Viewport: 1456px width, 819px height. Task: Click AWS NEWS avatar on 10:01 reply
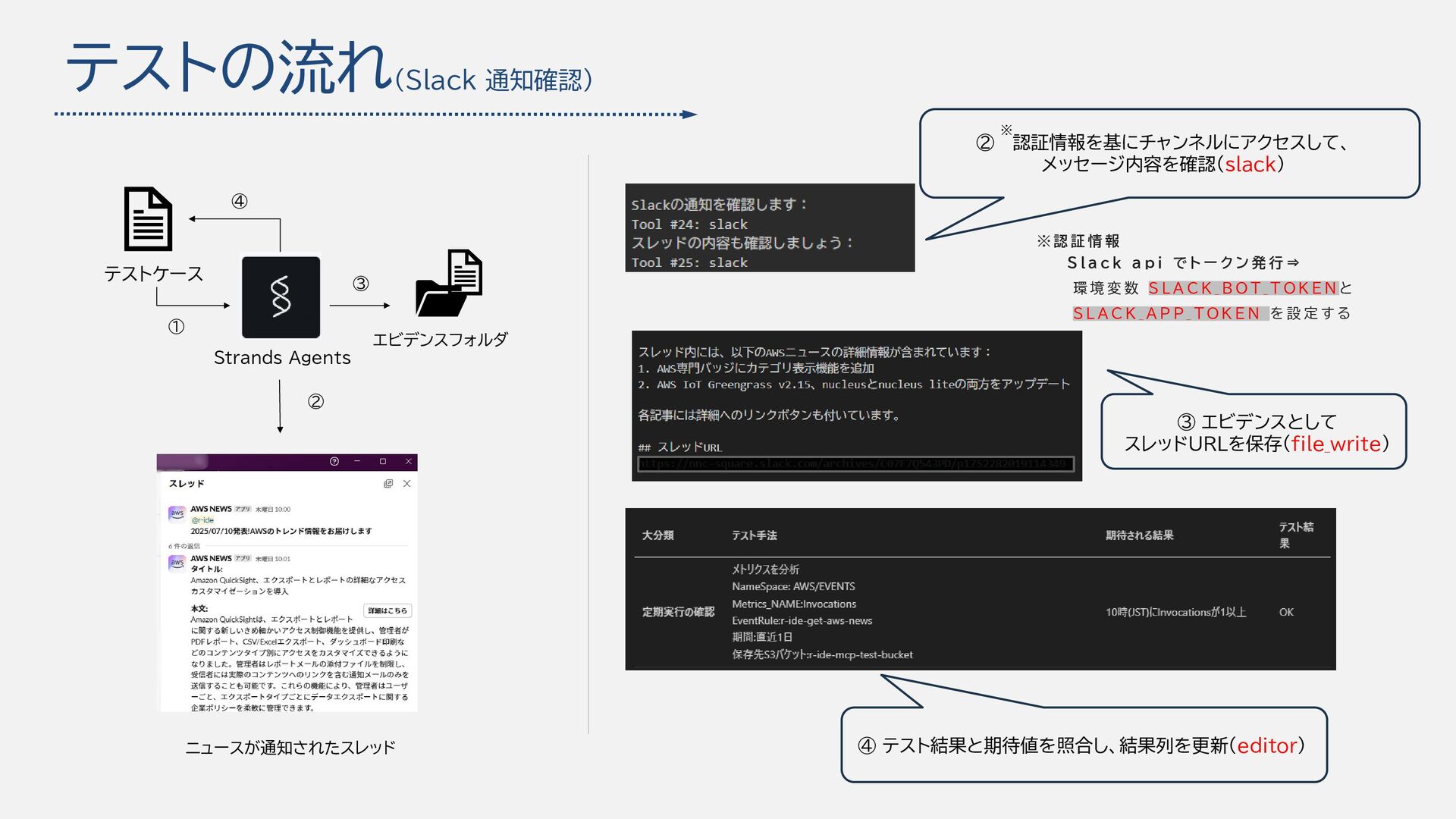[177, 563]
